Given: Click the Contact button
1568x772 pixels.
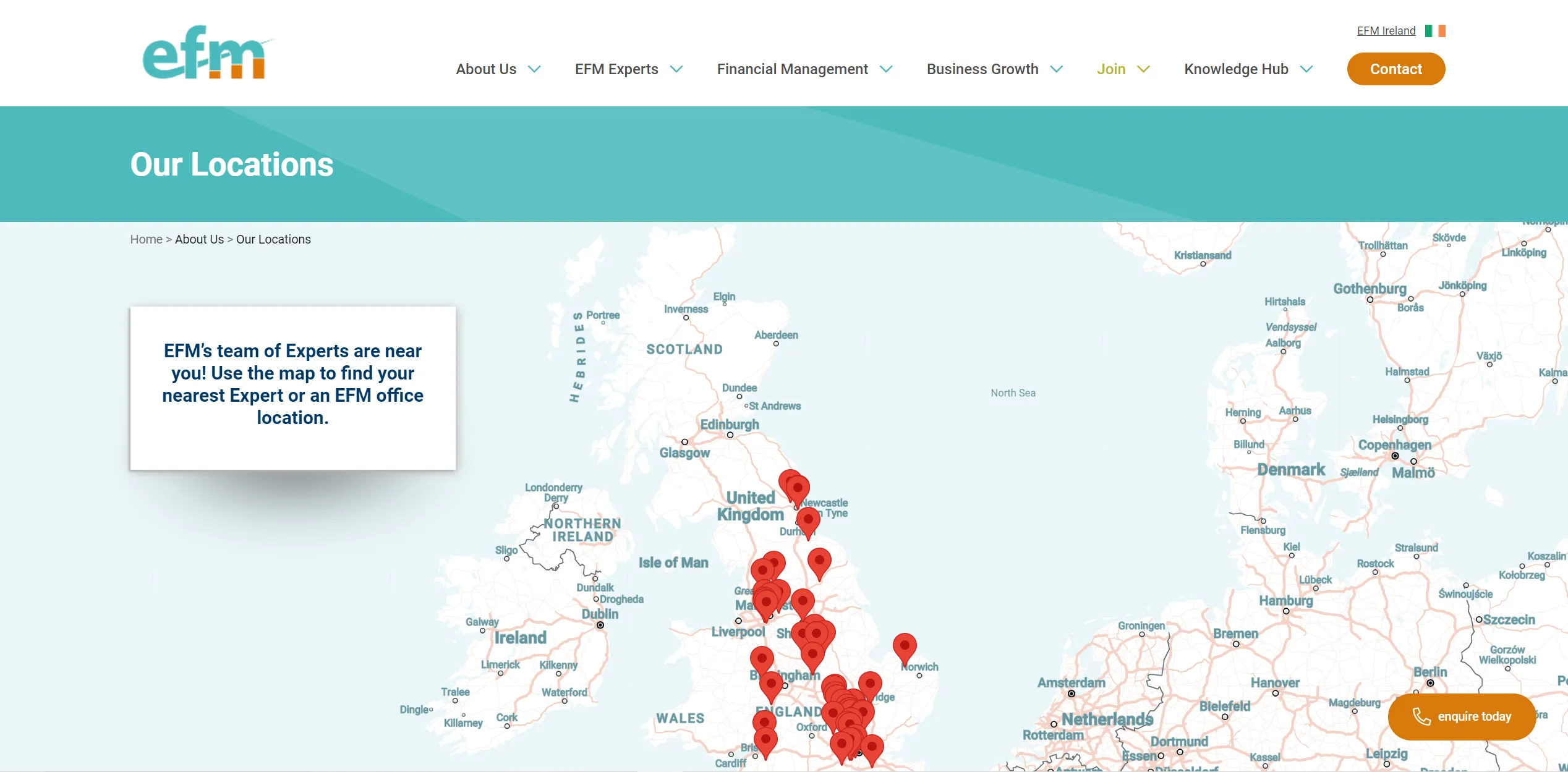Looking at the screenshot, I should click(1395, 69).
